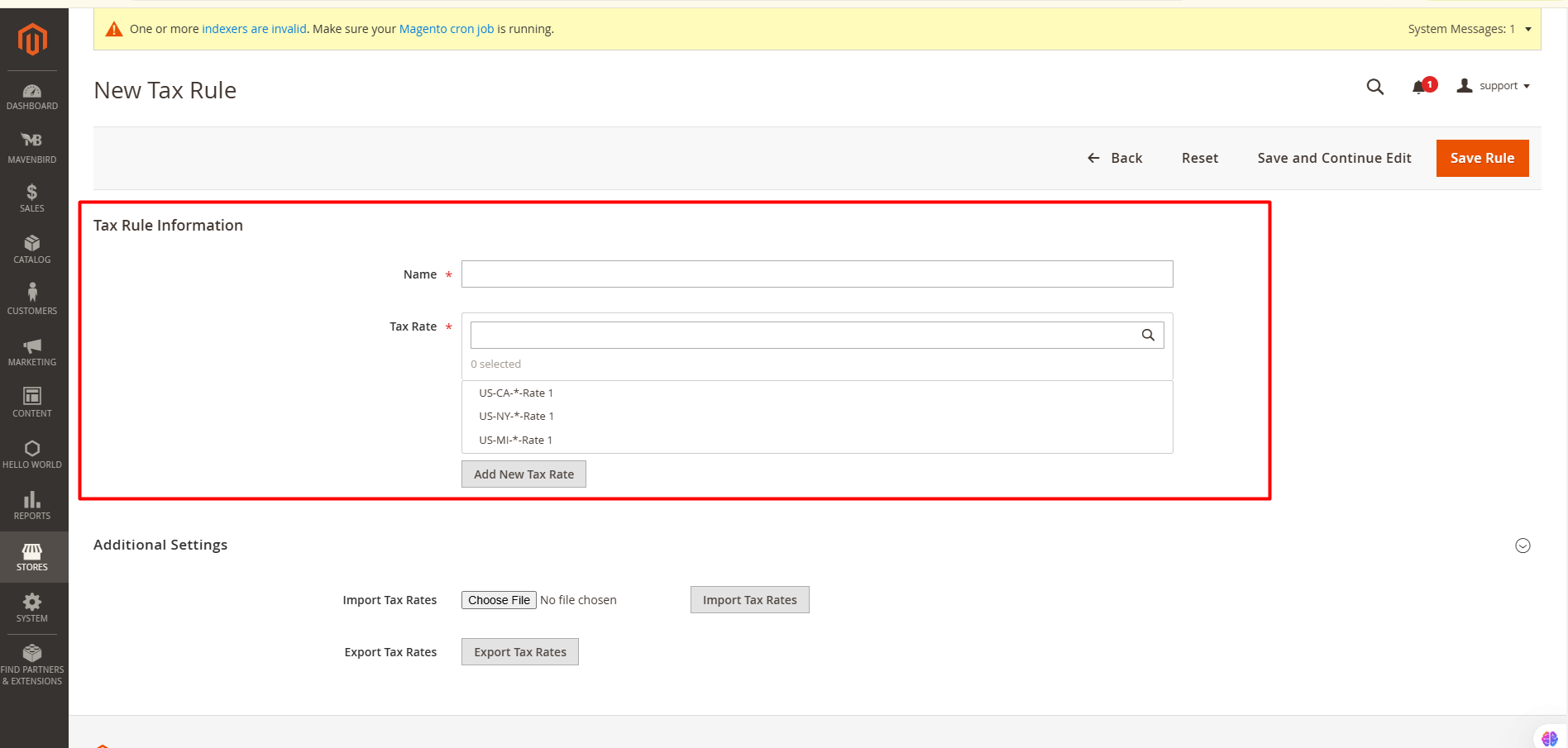Select the US-MI-*-Rate 1 option
This screenshot has width=1568, height=748.
817,440
